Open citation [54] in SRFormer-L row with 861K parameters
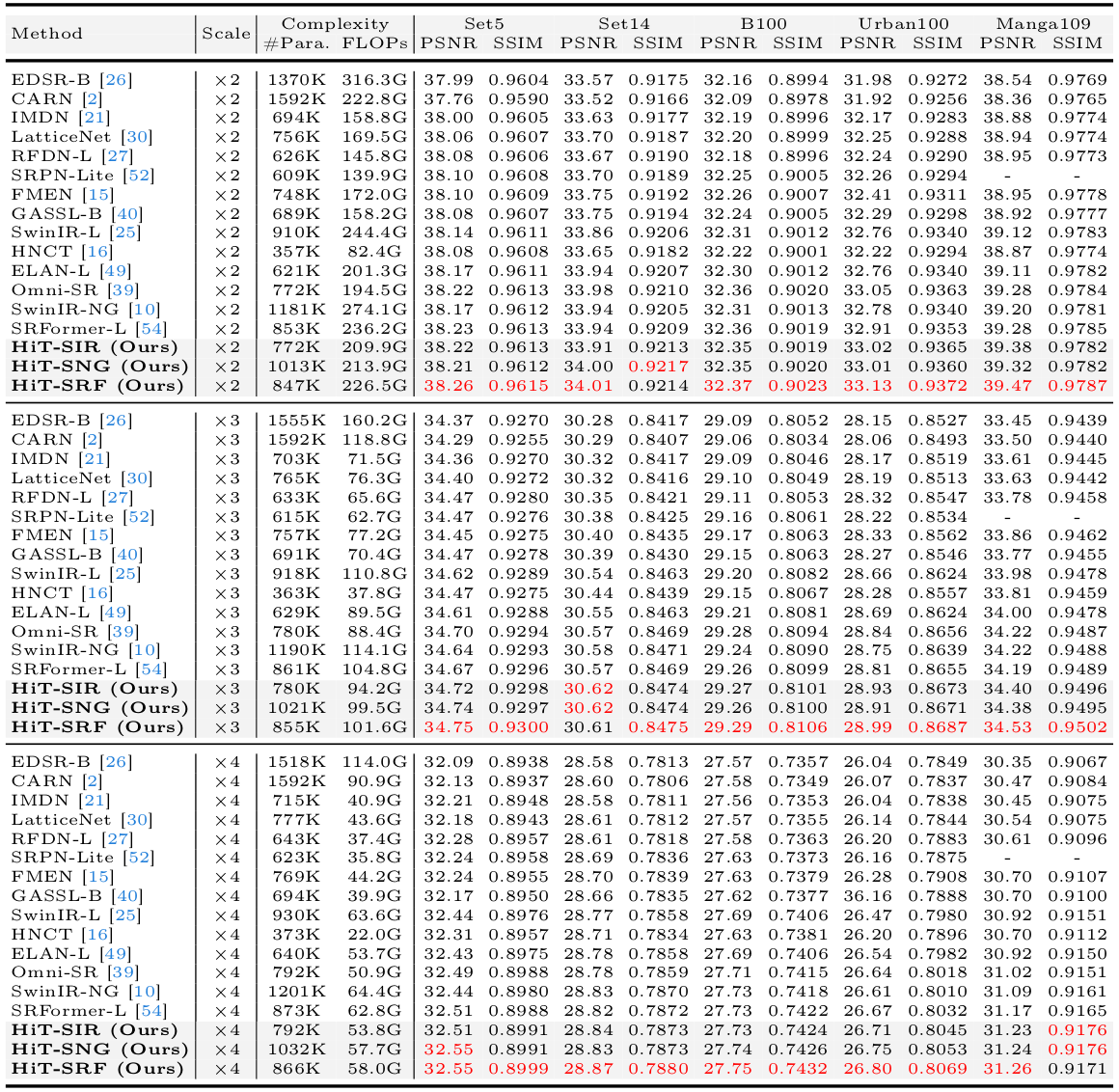Screen dimensions: 1119x1092 pyautogui.click(x=150, y=669)
